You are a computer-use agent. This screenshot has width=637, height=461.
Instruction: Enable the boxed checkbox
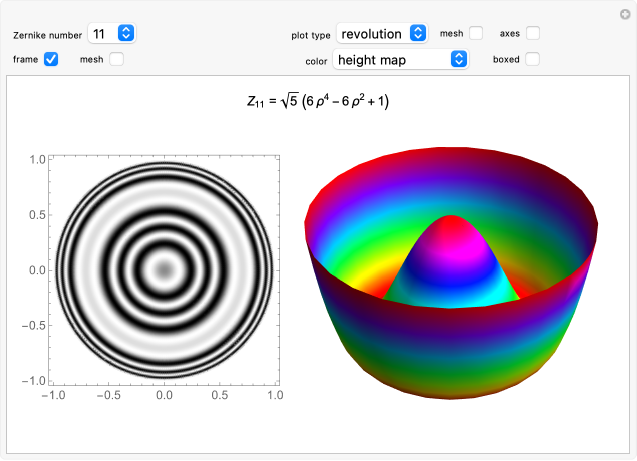533,59
